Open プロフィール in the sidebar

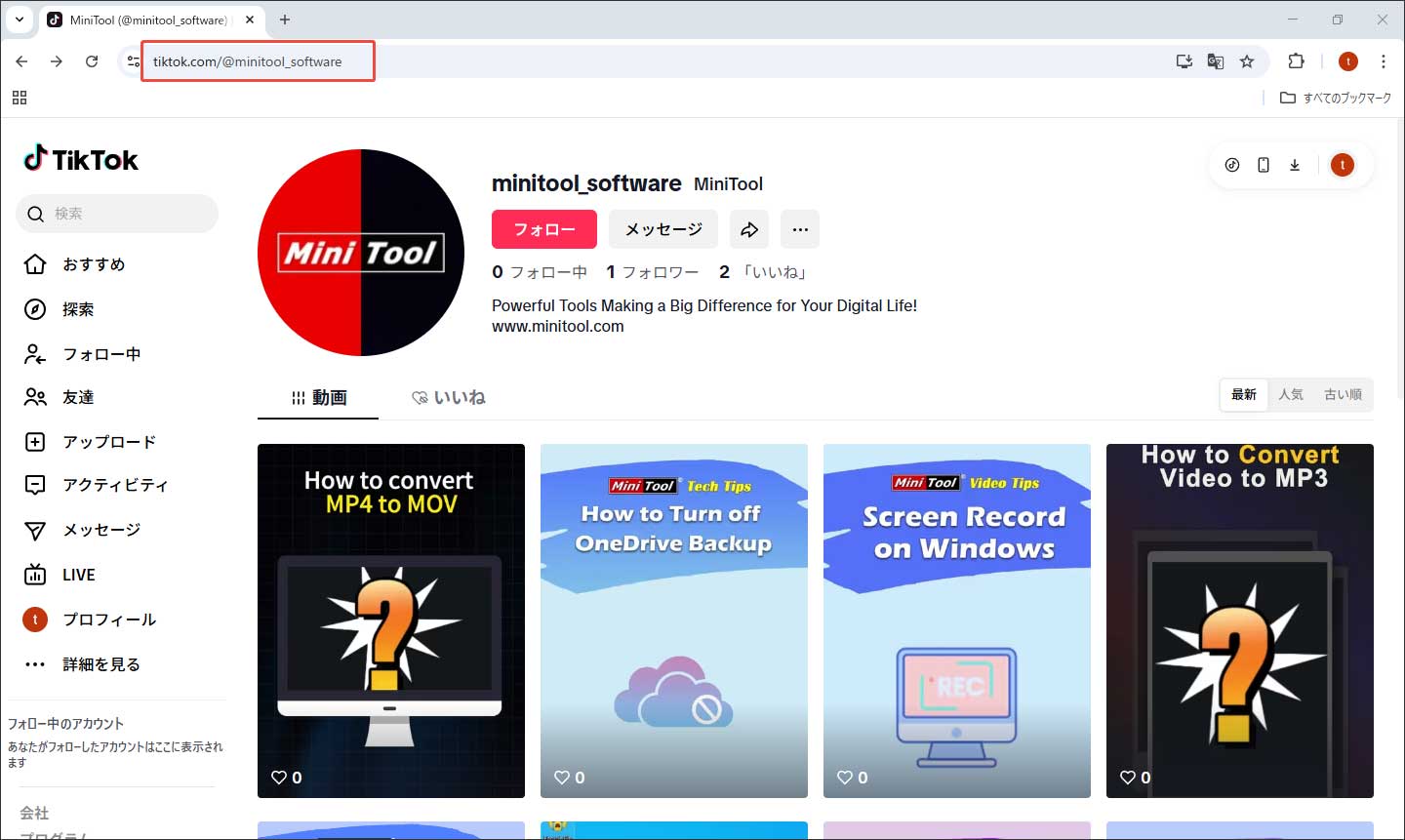point(89,620)
